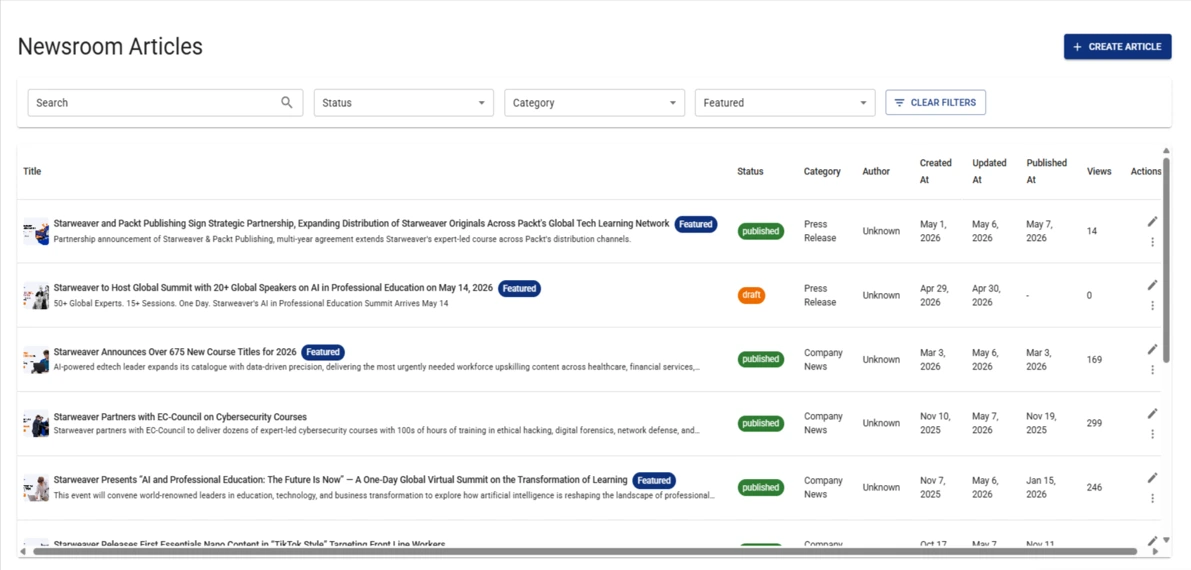Screen dimensions: 1191x570
Task: Sort by the Author column header
Action: pyautogui.click(x=876, y=172)
